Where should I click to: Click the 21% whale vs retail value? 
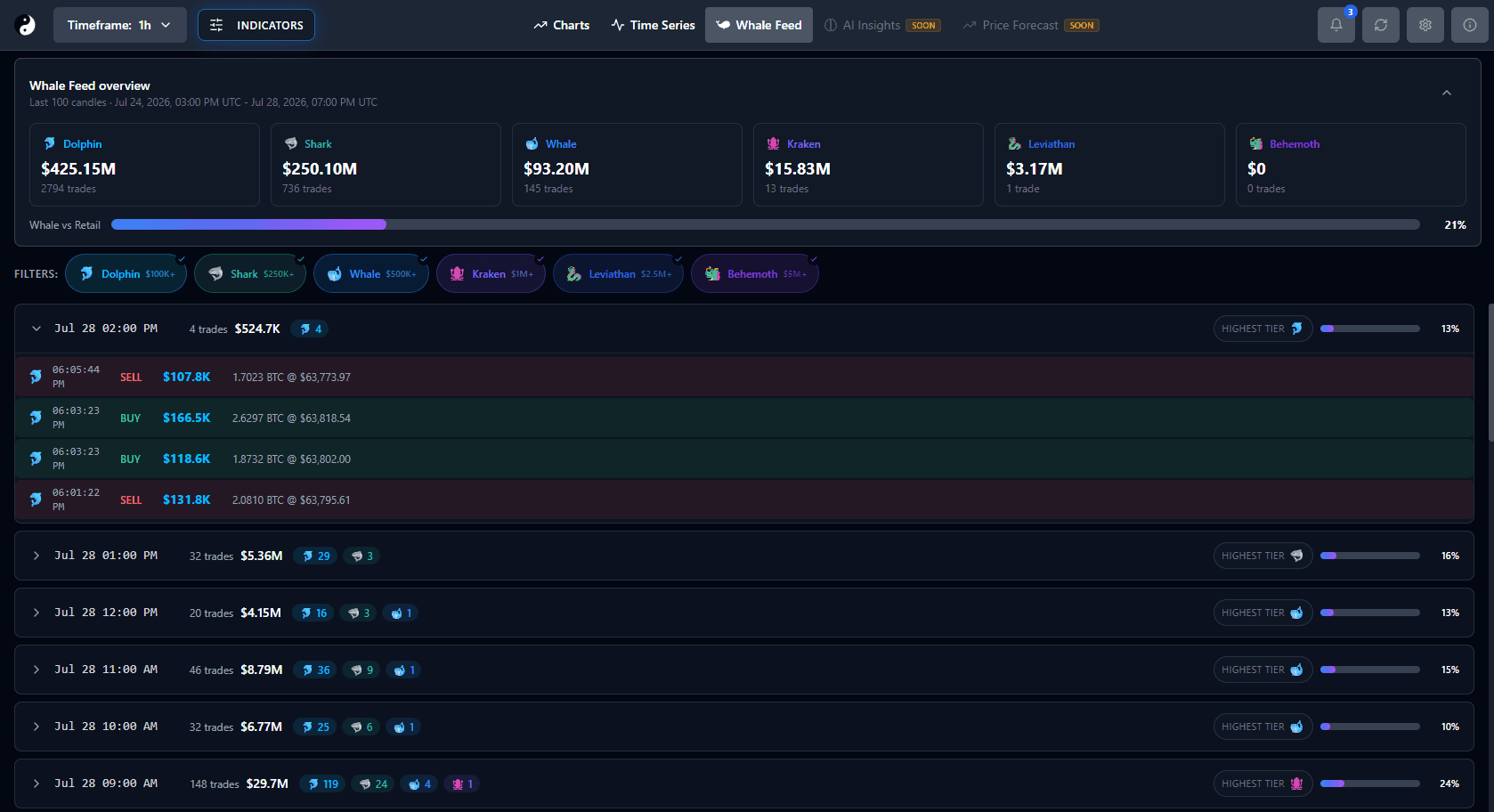(x=1455, y=225)
